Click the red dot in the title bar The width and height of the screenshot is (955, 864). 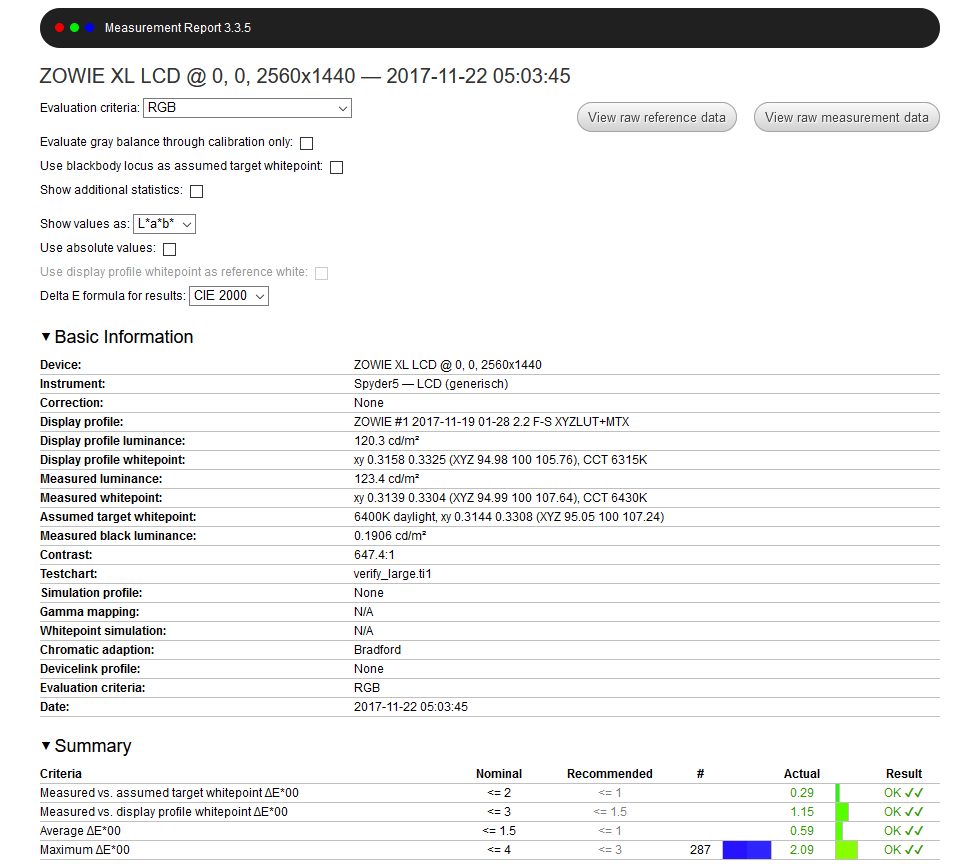coord(59,28)
